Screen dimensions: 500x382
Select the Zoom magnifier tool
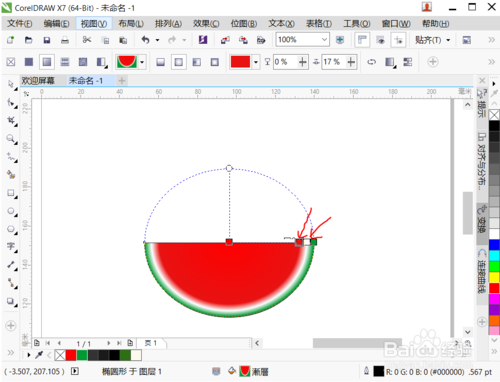point(12,139)
